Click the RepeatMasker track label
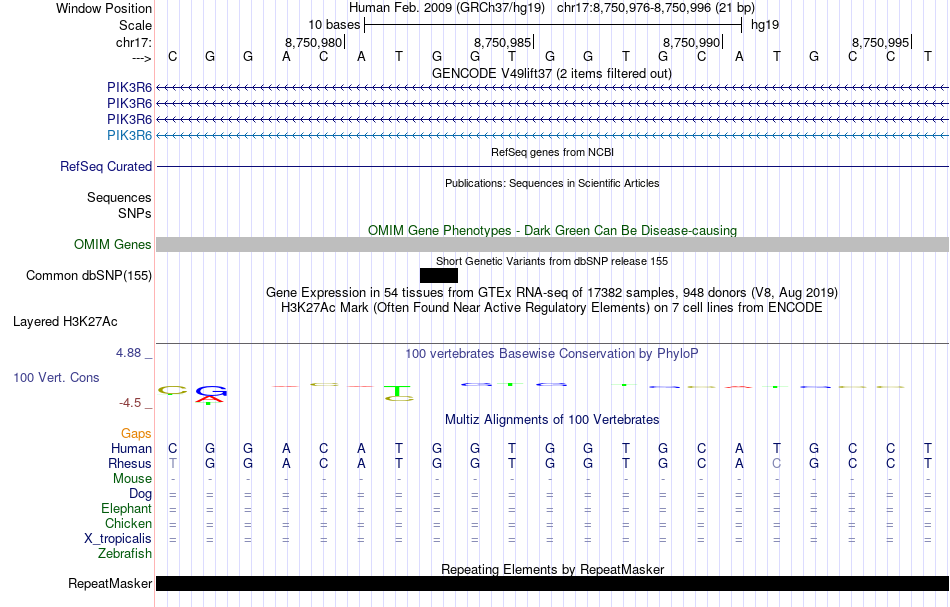The width and height of the screenshot is (950, 607). [110, 583]
